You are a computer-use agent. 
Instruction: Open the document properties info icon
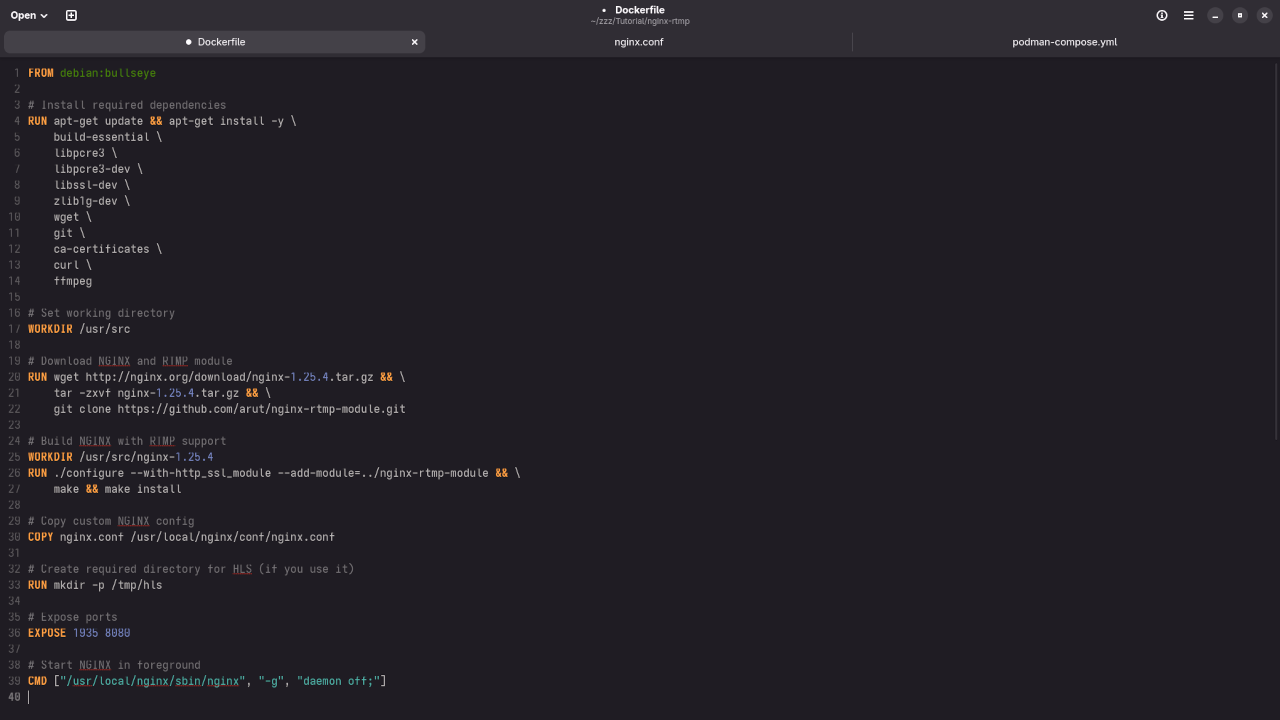click(1162, 15)
